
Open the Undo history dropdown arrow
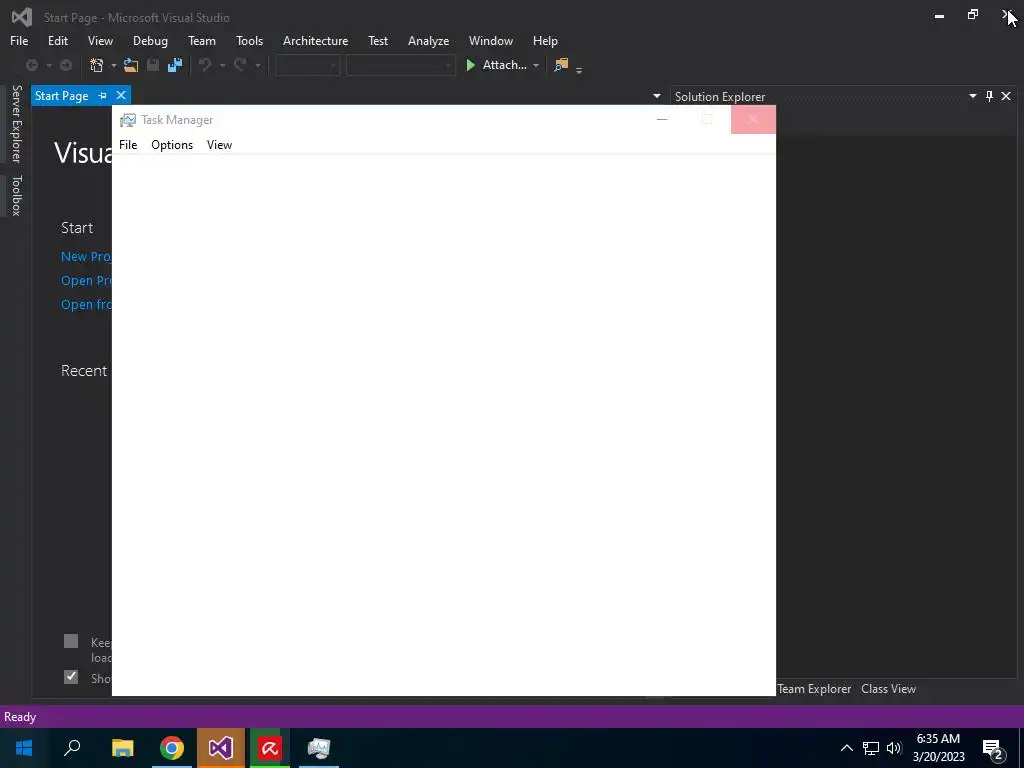pyautogui.click(x=222, y=65)
